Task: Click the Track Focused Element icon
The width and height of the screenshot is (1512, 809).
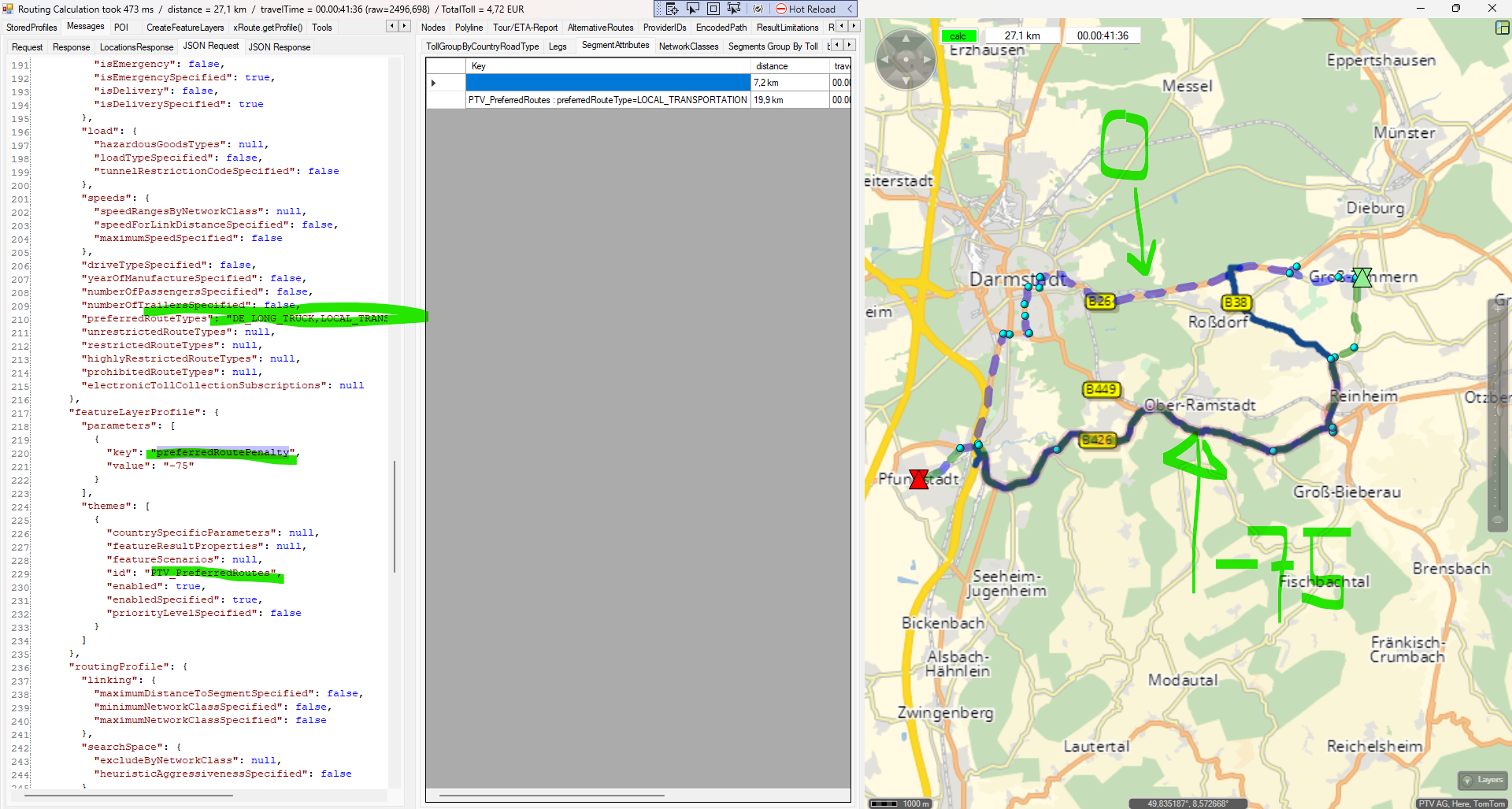Action: click(734, 9)
